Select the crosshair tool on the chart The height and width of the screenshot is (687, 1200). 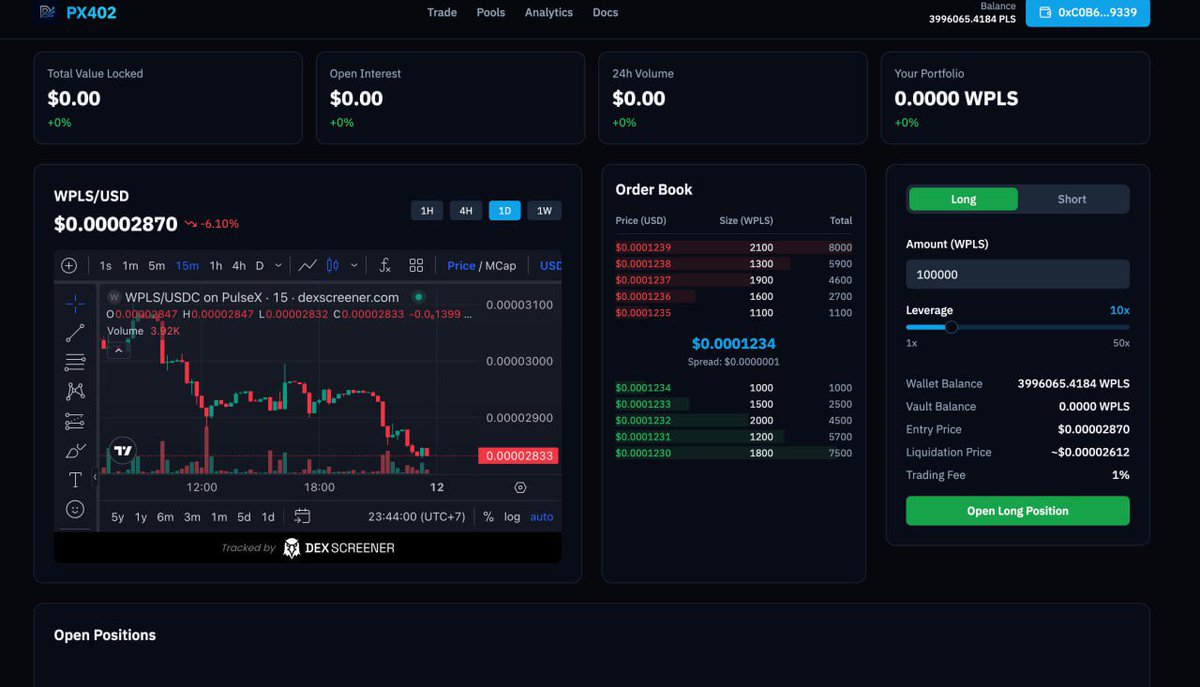click(75, 302)
